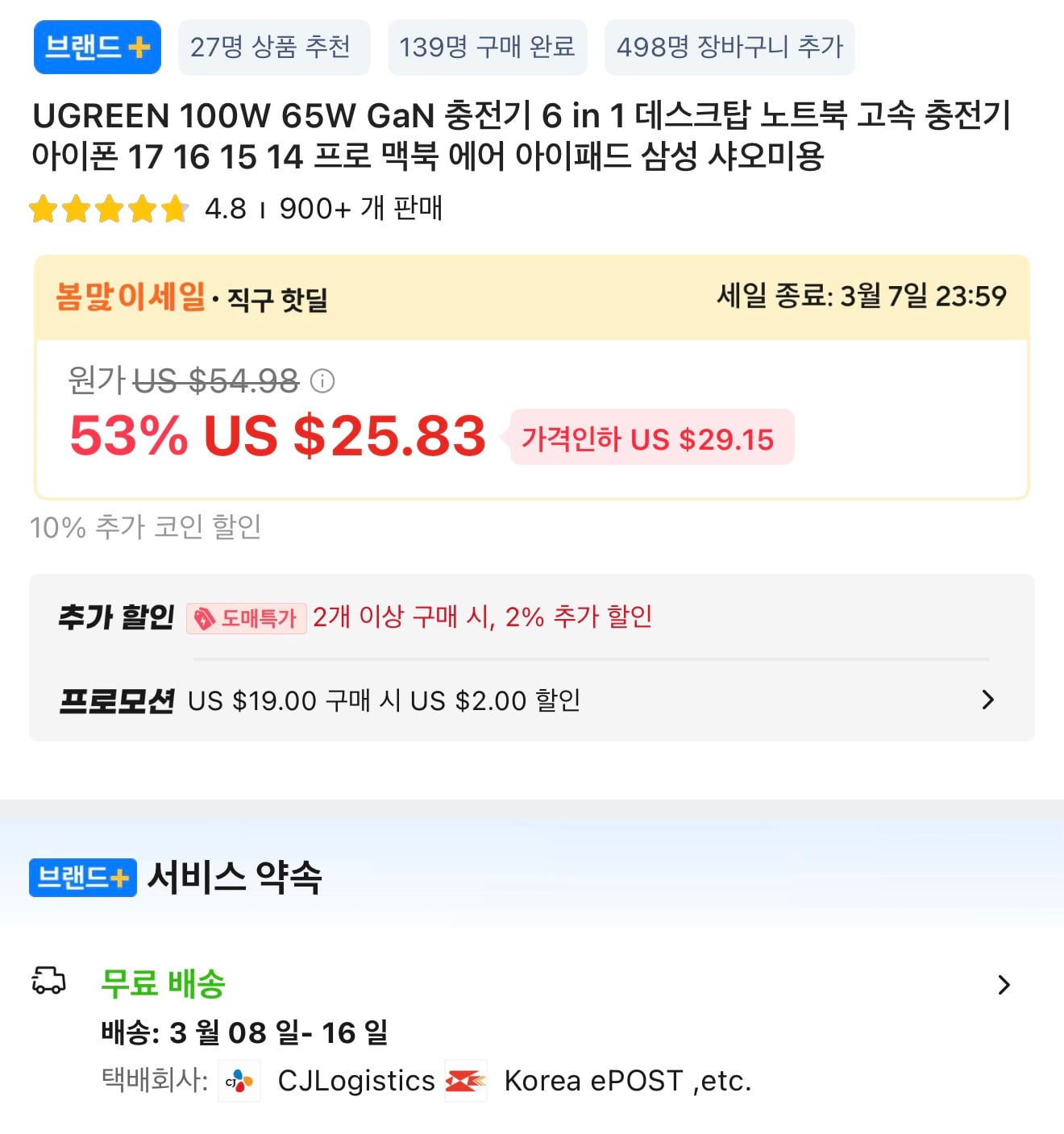Tap the five-star rating icons
Viewport: 1064px width, 1134px height.
(108, 210)
